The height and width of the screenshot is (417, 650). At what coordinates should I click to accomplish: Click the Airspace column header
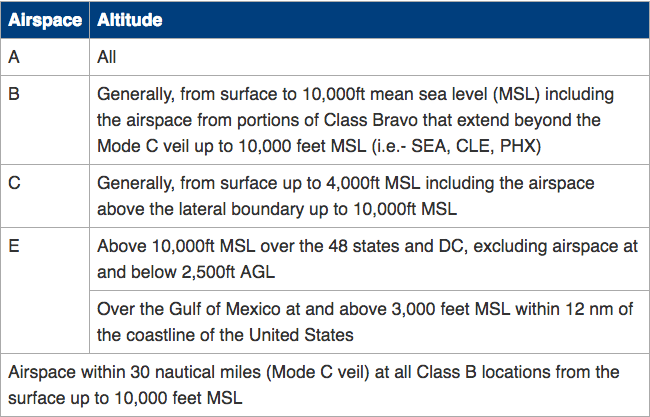click(x=44, y=20)
